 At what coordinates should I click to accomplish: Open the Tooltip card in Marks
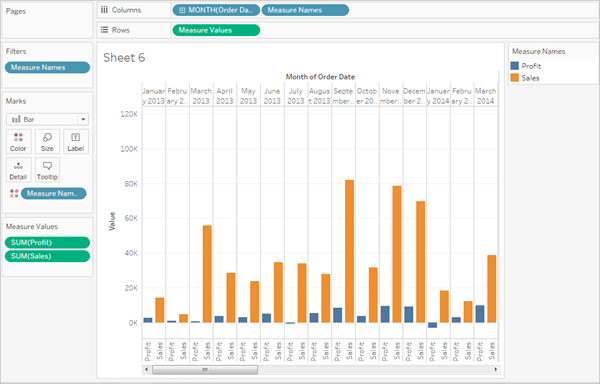tap(47, 170)
